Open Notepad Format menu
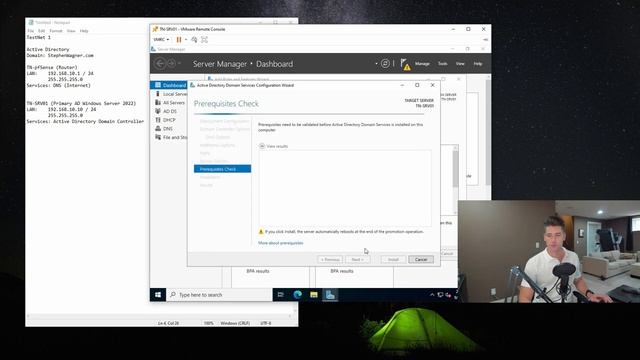Screen dimensions: 640x360 pos(56,31)
